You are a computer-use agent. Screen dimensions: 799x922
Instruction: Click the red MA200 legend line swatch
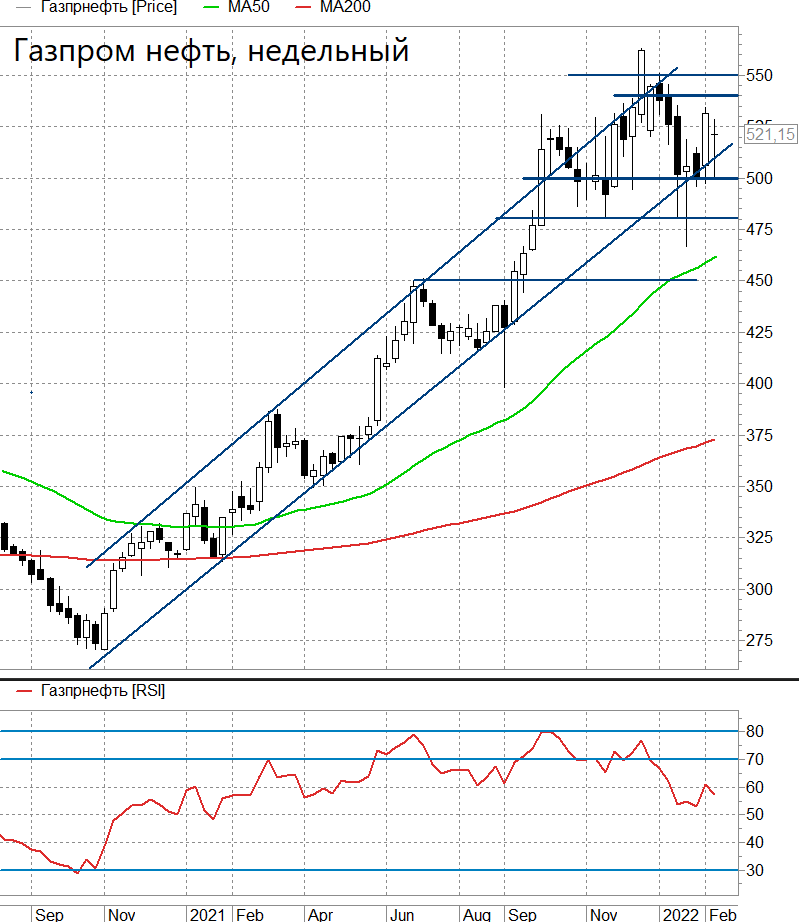[x=303, y=8]
